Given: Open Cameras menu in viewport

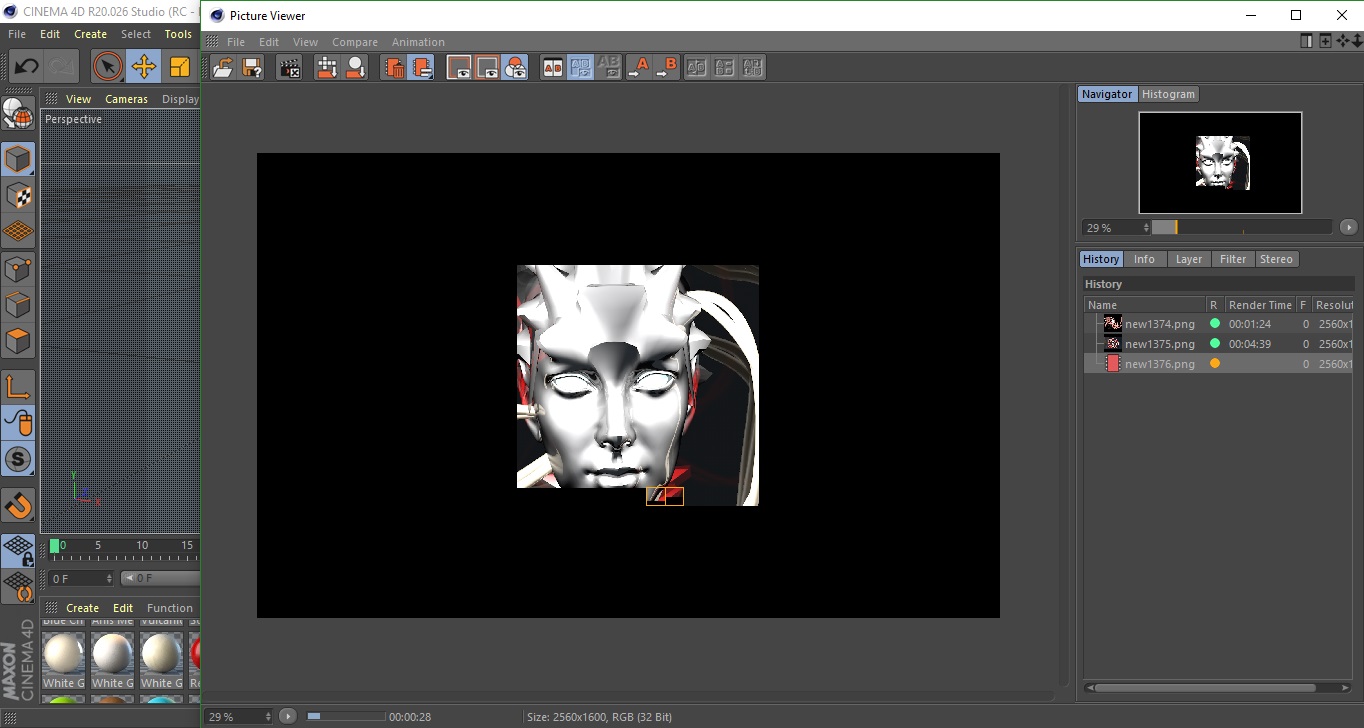Looking at the screenshot, I should tap(126, 99).
